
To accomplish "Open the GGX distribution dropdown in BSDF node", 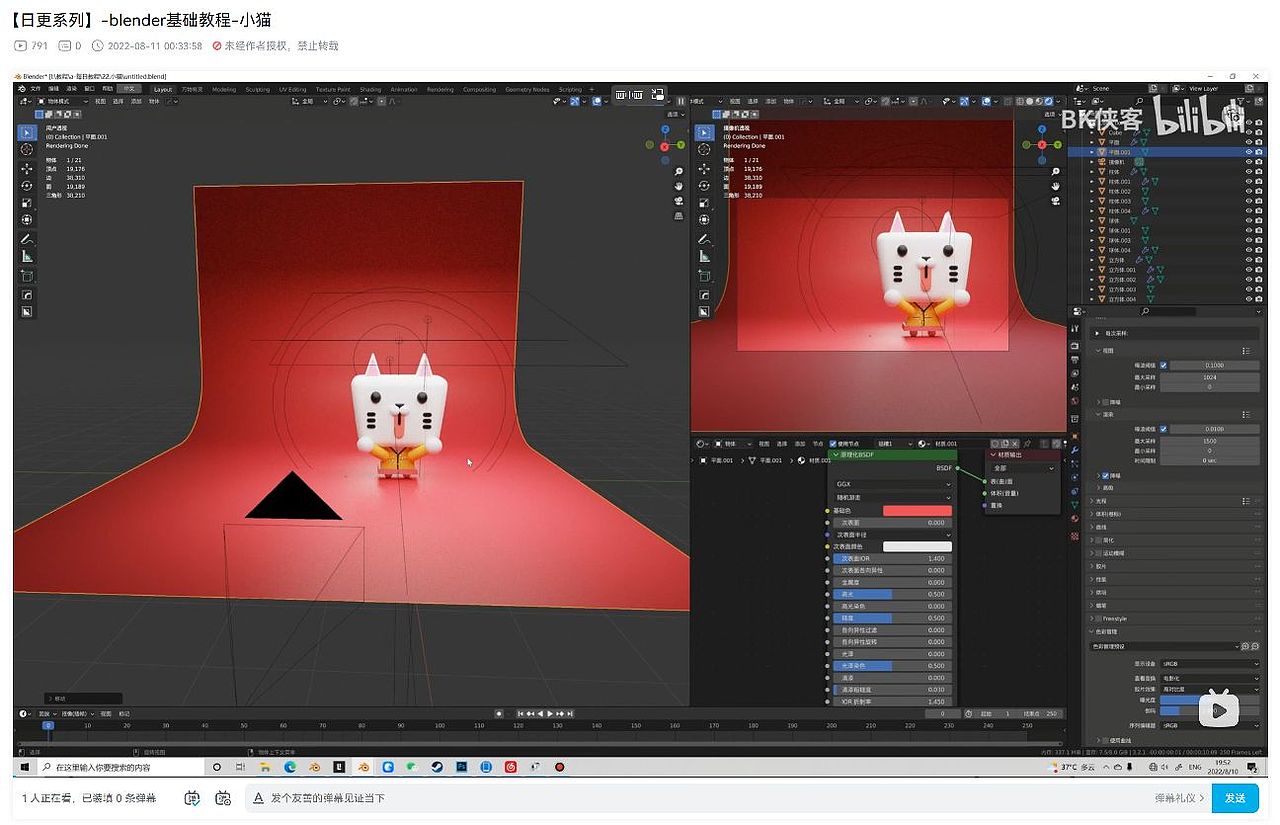I will (x=890, y=483).
